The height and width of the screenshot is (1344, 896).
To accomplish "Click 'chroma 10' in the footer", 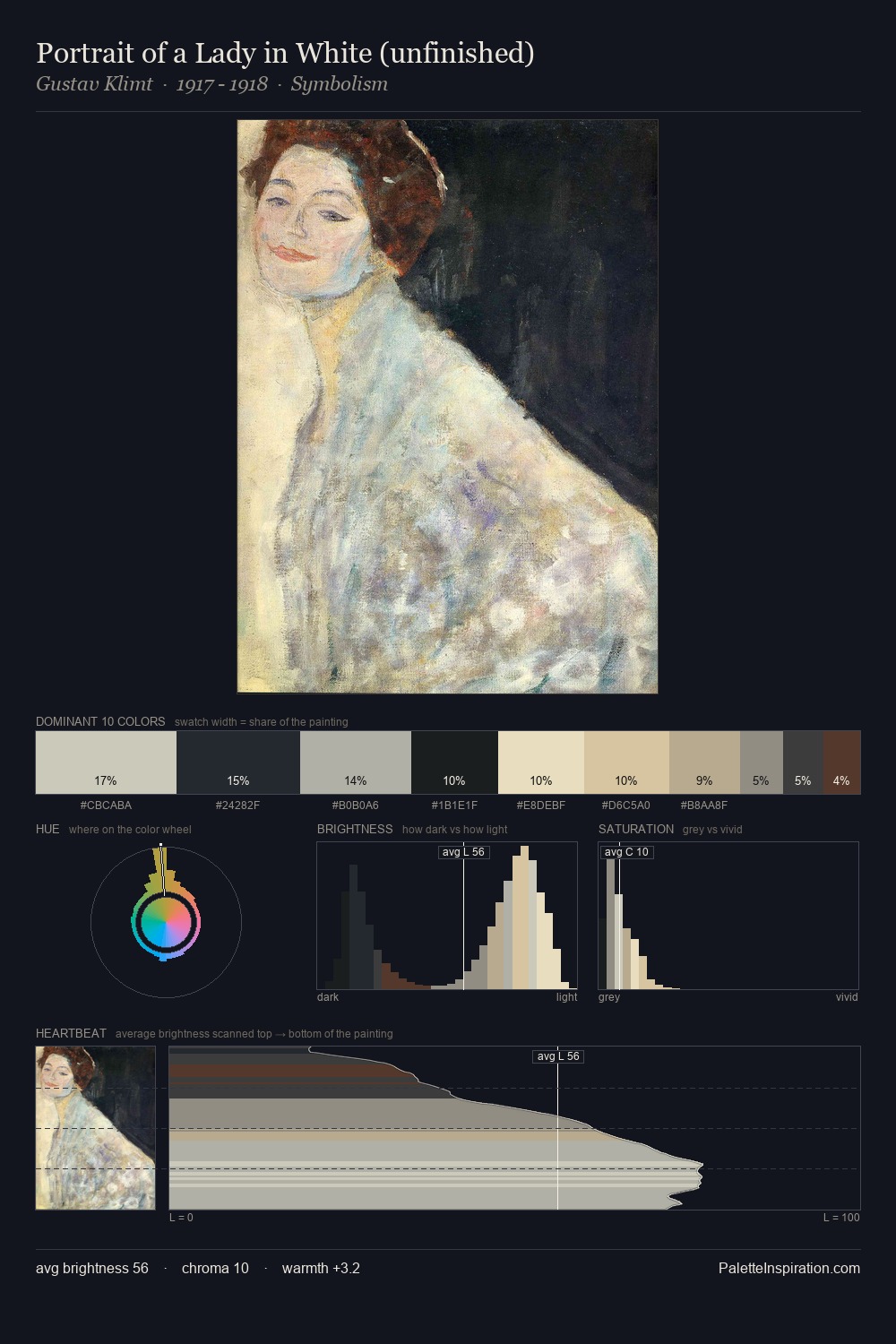I will coord(215,1268).
